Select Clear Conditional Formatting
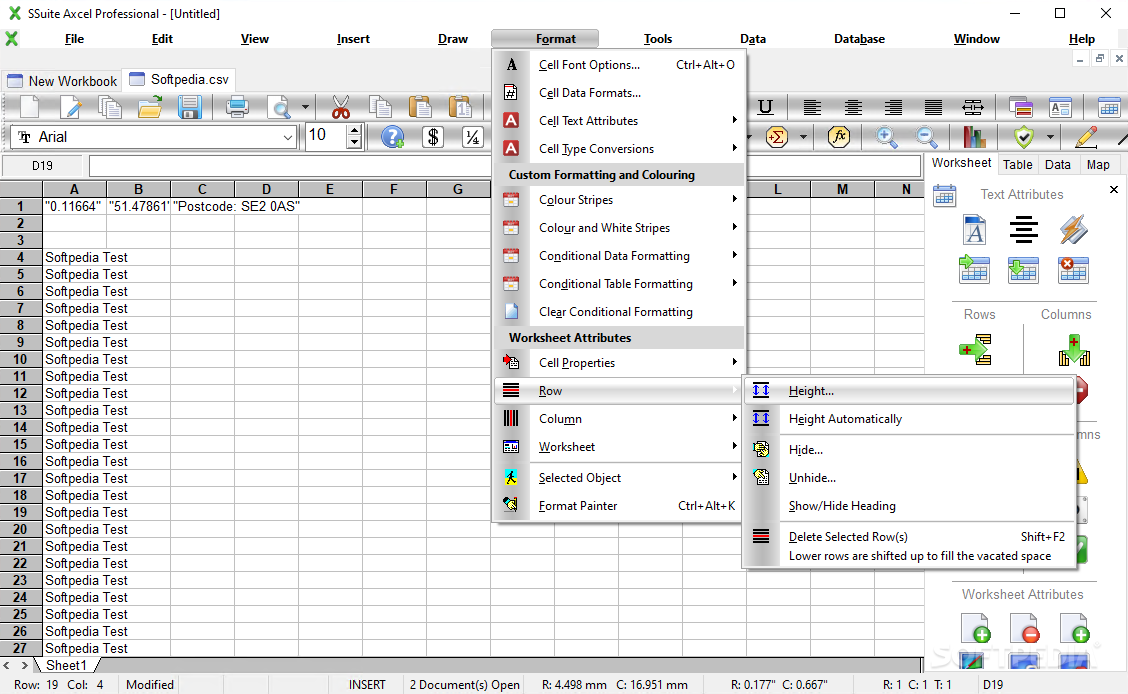Image resolution: width=1128 pixels, height=694 pixels. [619, 311]
